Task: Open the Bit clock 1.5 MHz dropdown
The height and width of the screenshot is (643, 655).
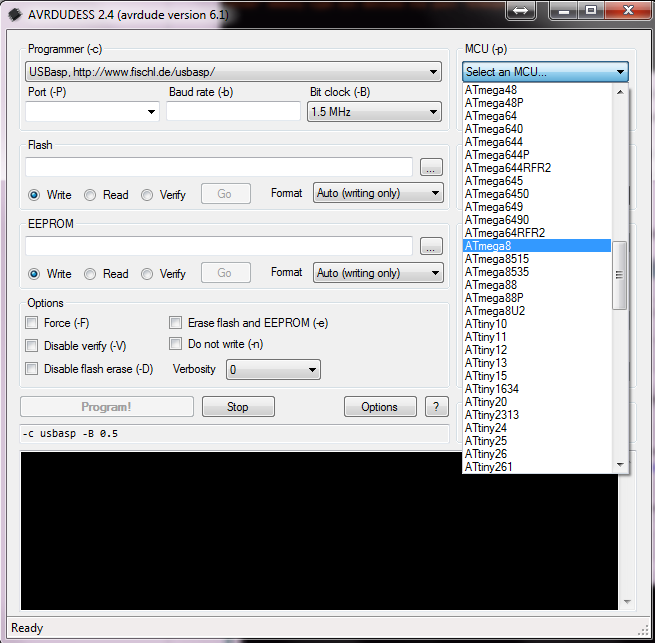Action: (374, 112)
